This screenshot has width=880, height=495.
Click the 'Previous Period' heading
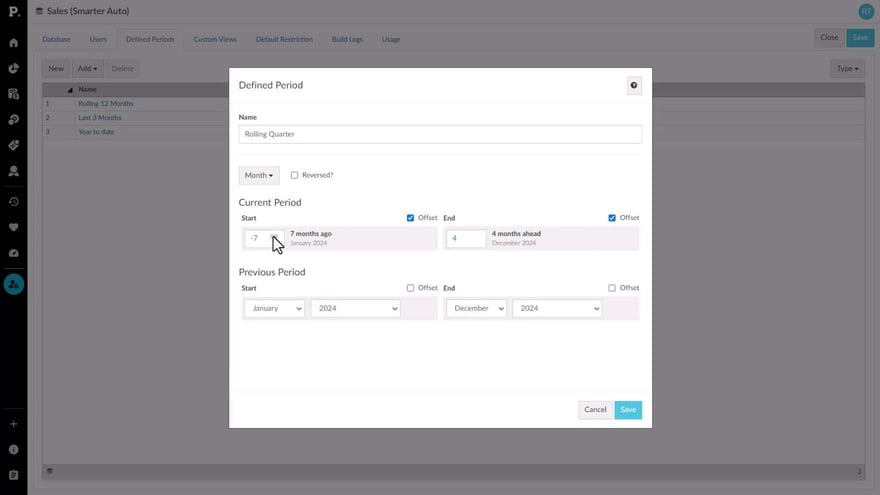pyautogui.click(x=272, y=272)
